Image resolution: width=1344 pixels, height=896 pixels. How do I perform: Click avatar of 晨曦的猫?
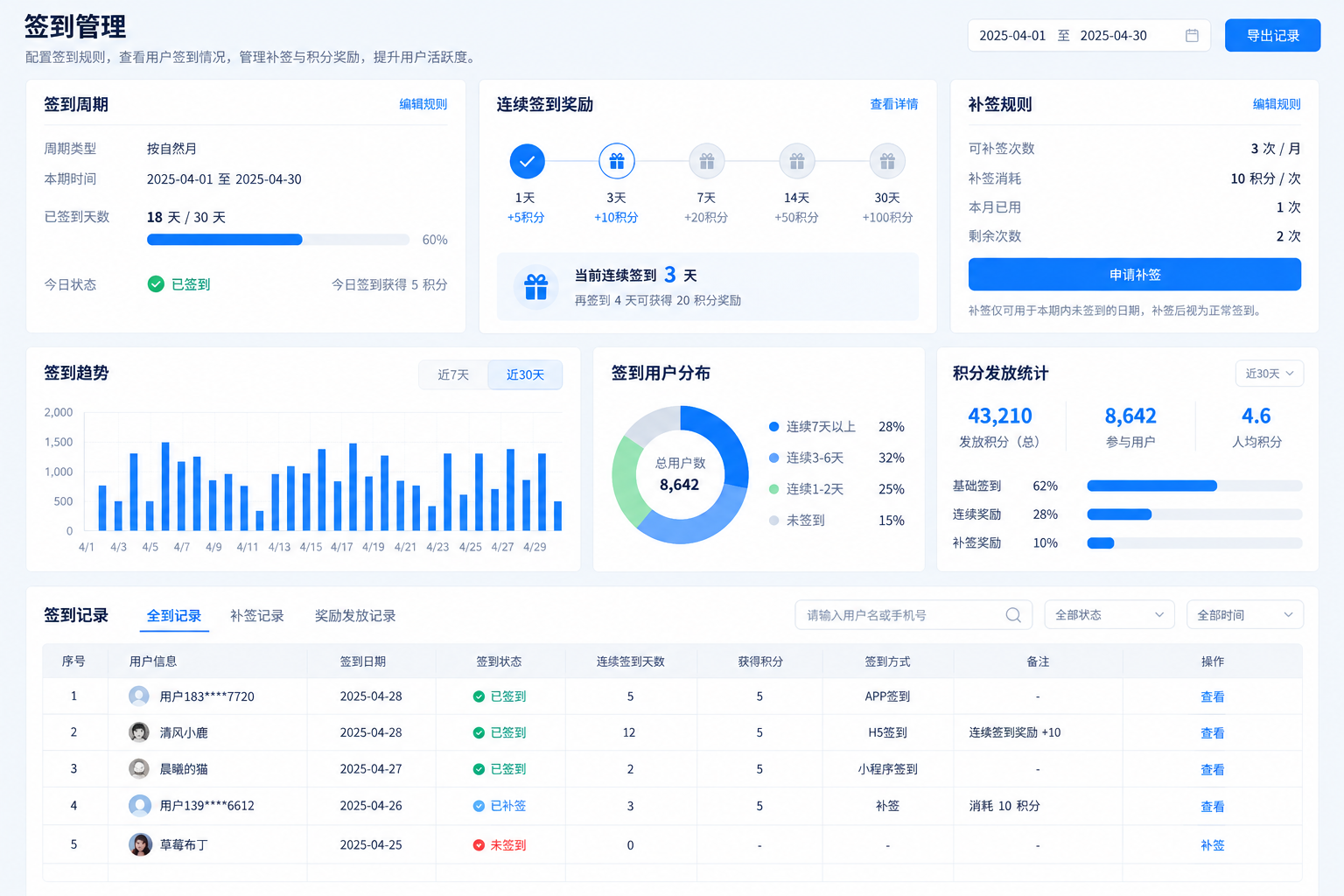(139, 769)
